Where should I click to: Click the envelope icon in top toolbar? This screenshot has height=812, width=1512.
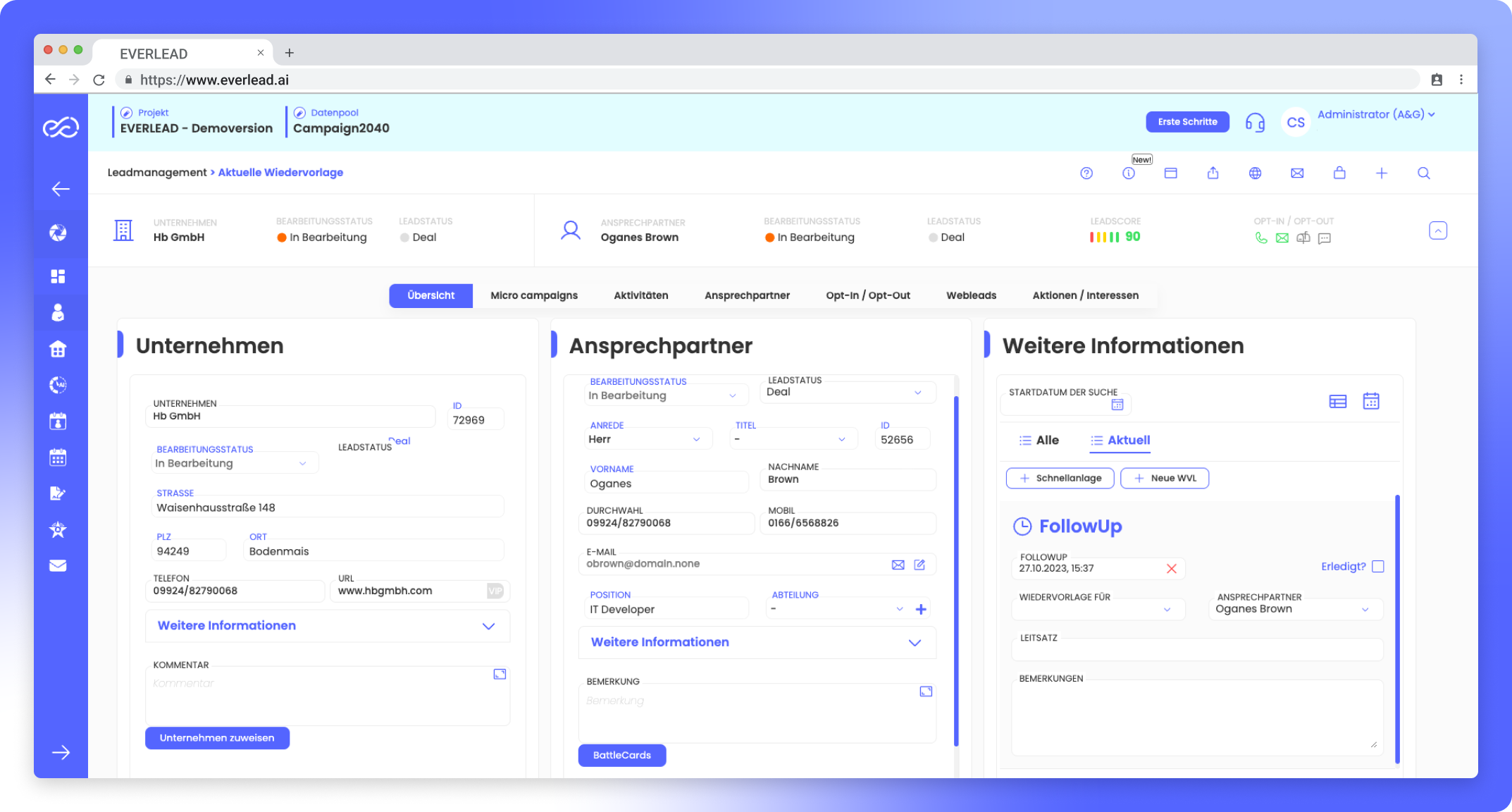[1297, 173]
